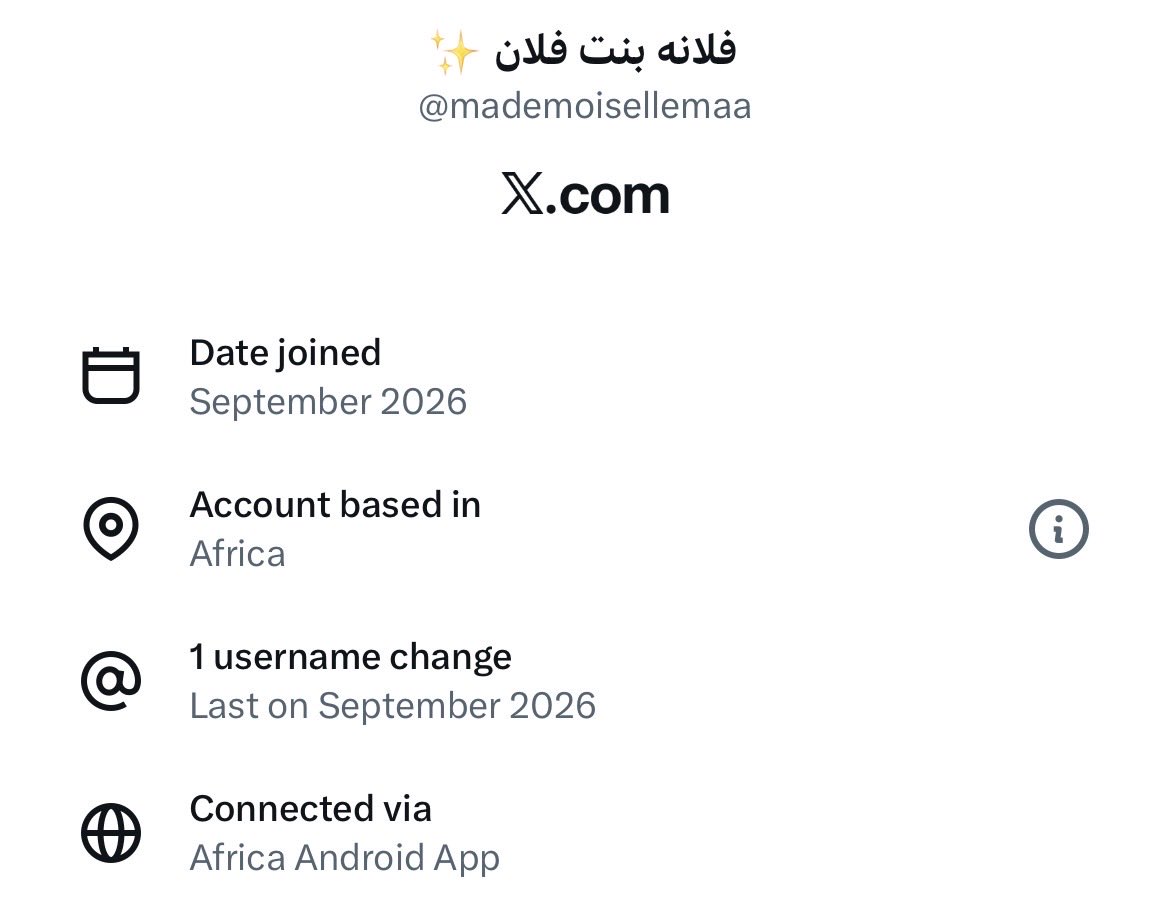Select the Account based in label
Image resolution: width=1170 pixels, height=914 pixels.
(x=335, y=504)
